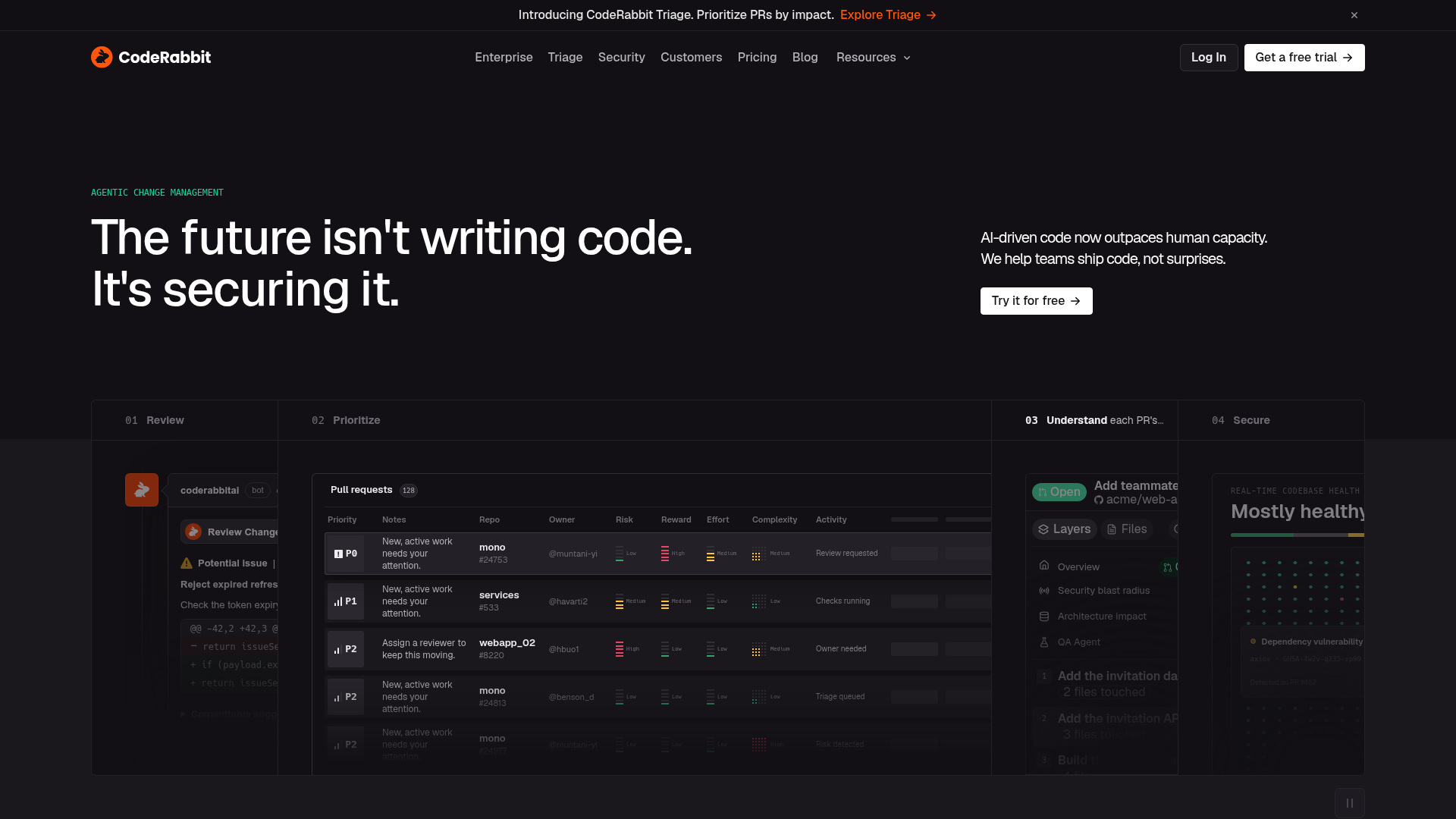Click the Overview home icon

tap(1044, 566)
